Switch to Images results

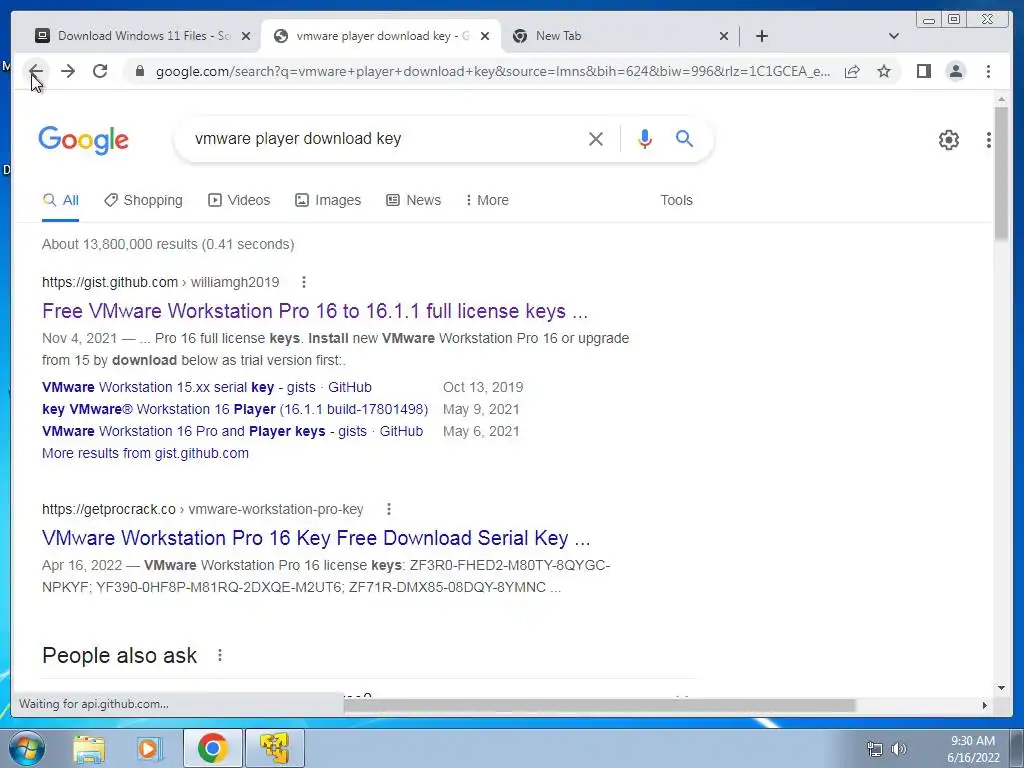[328, 200]
